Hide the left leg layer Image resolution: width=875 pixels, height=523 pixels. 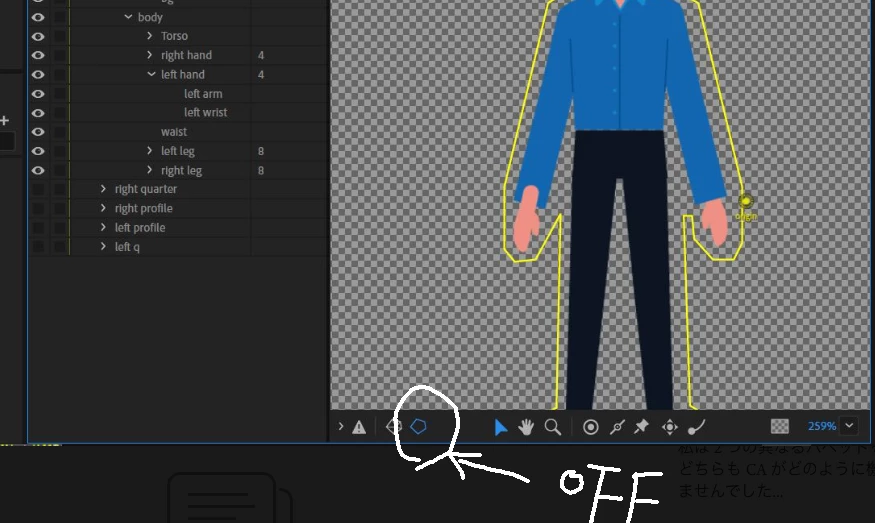[38, 151]
